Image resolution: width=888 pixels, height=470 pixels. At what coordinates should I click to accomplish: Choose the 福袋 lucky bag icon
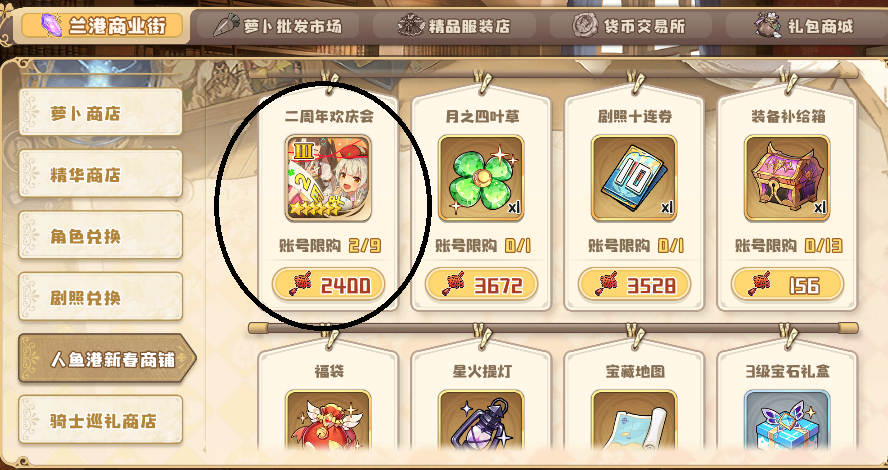[x=328, y=420]
